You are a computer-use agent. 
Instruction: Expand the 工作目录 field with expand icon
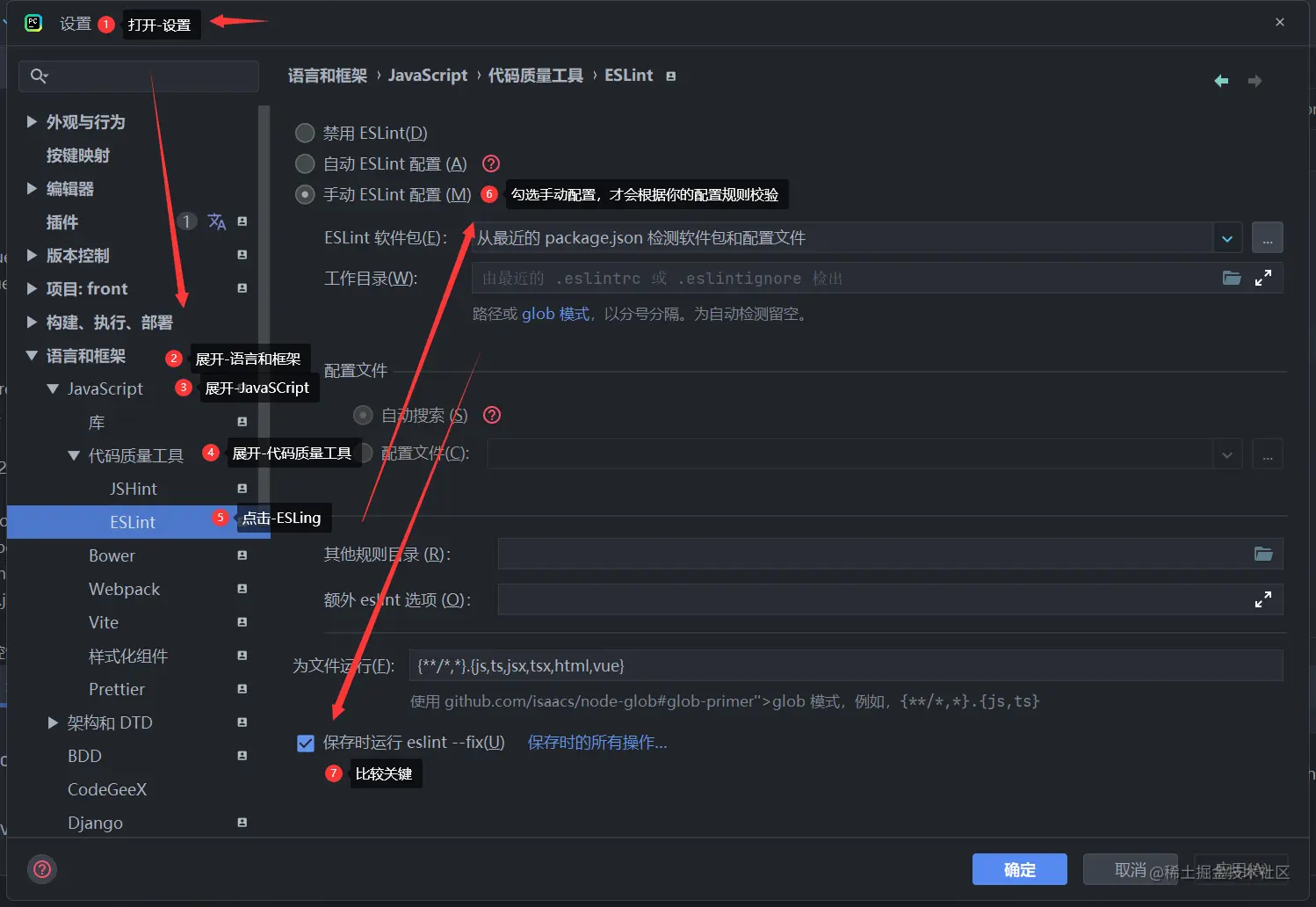[x=1263, y=278]
